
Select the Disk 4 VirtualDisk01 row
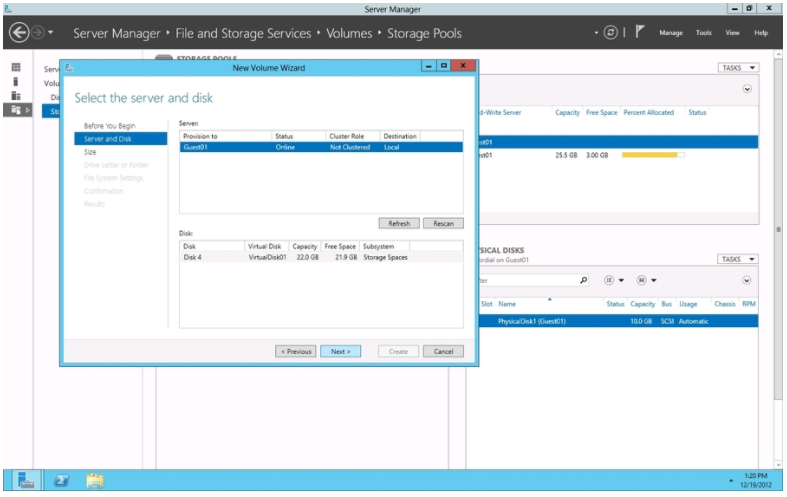(321, 258)
